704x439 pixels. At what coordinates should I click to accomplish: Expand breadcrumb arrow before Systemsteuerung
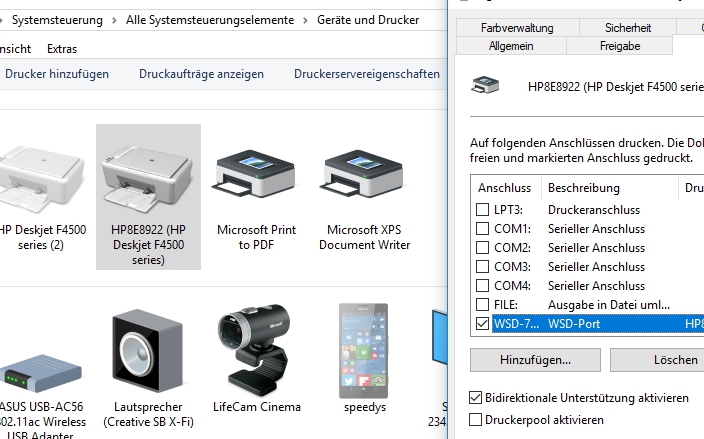(1, 21)
